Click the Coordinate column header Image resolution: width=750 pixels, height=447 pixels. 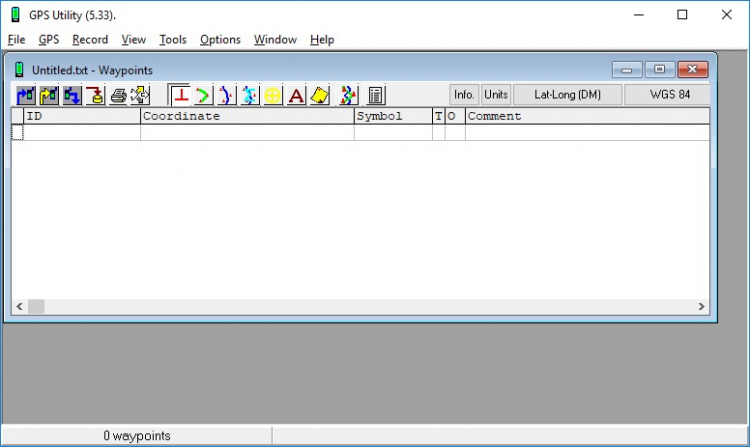pyautogui.click(x=247, y=116)
